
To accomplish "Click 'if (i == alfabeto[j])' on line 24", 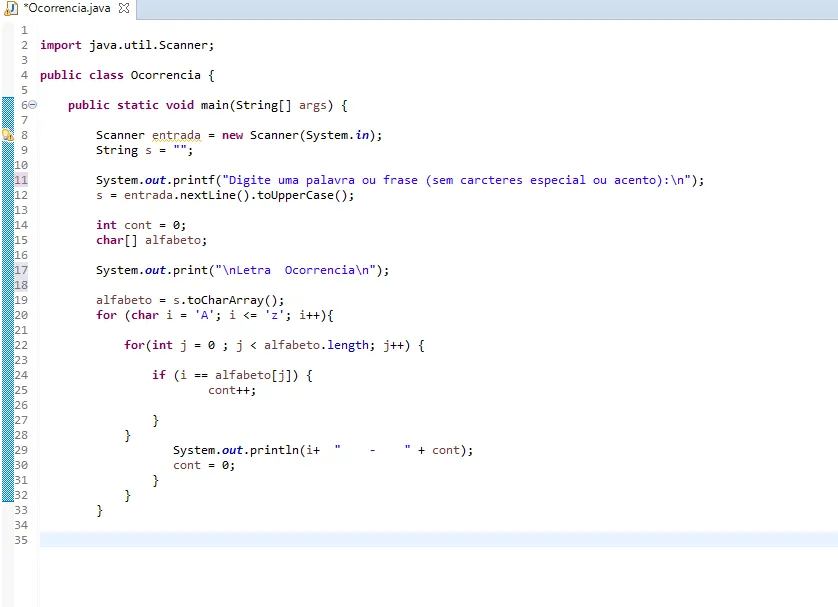I will point(225,375).
